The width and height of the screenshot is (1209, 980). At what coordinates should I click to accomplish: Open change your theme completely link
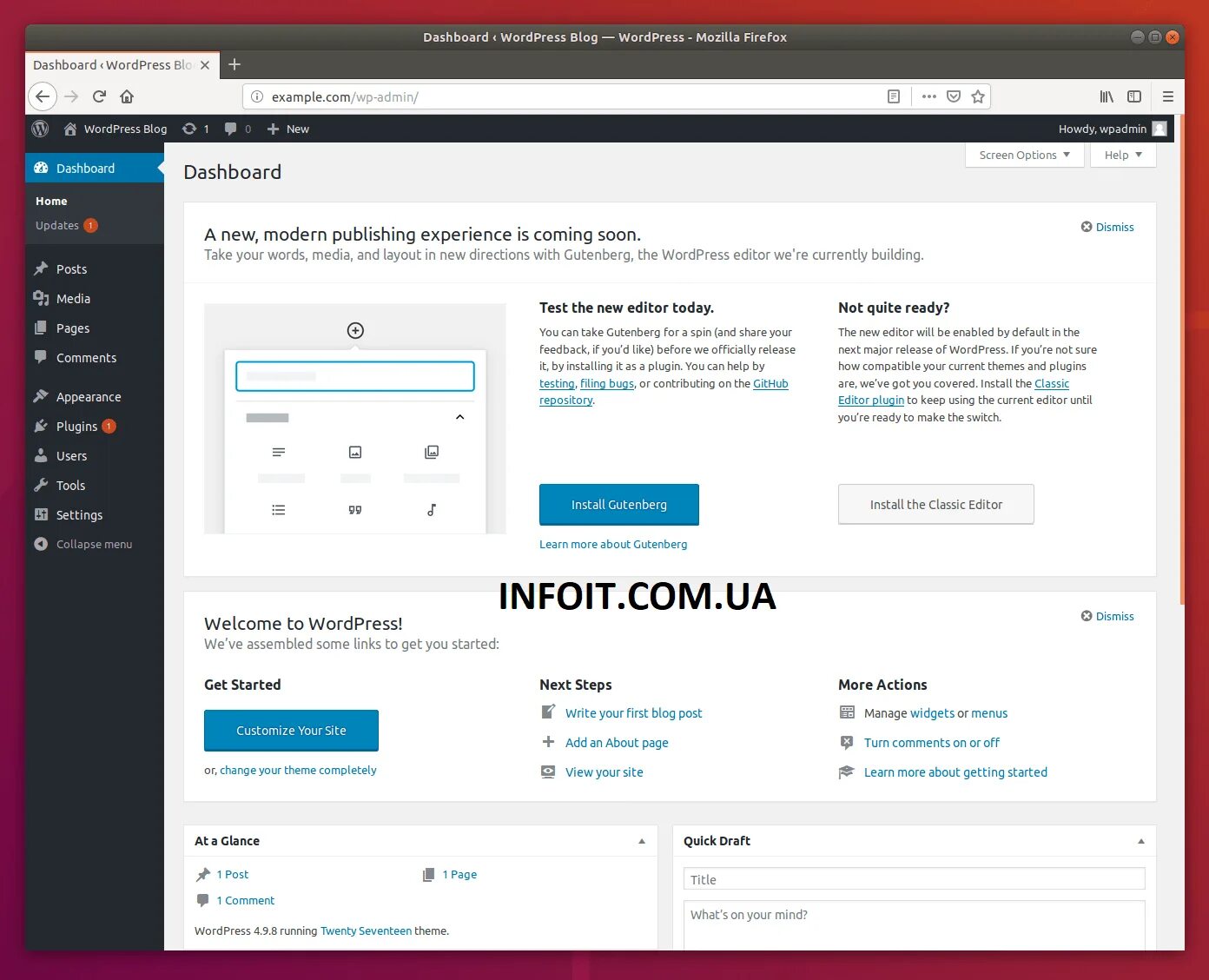[x=298, y=770]
